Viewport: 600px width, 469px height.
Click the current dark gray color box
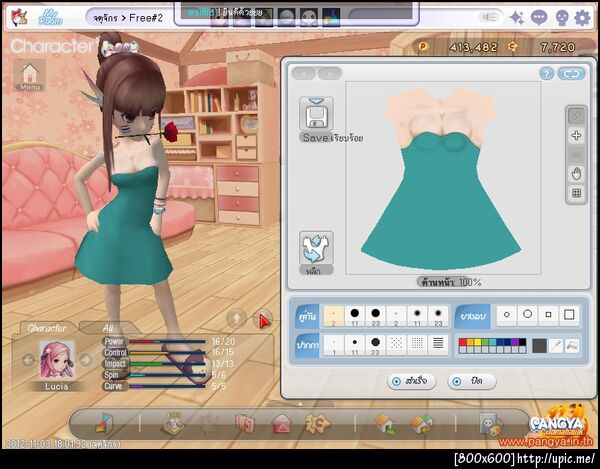[539, 346]
